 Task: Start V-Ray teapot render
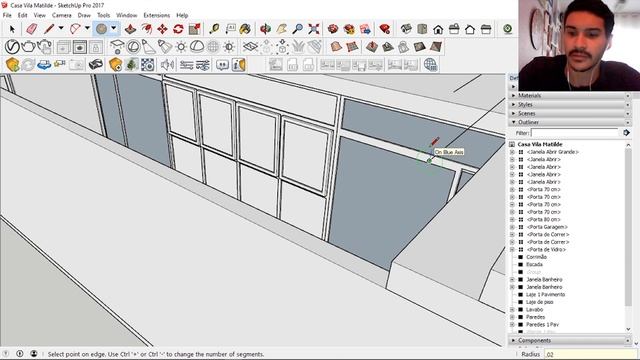28,47
